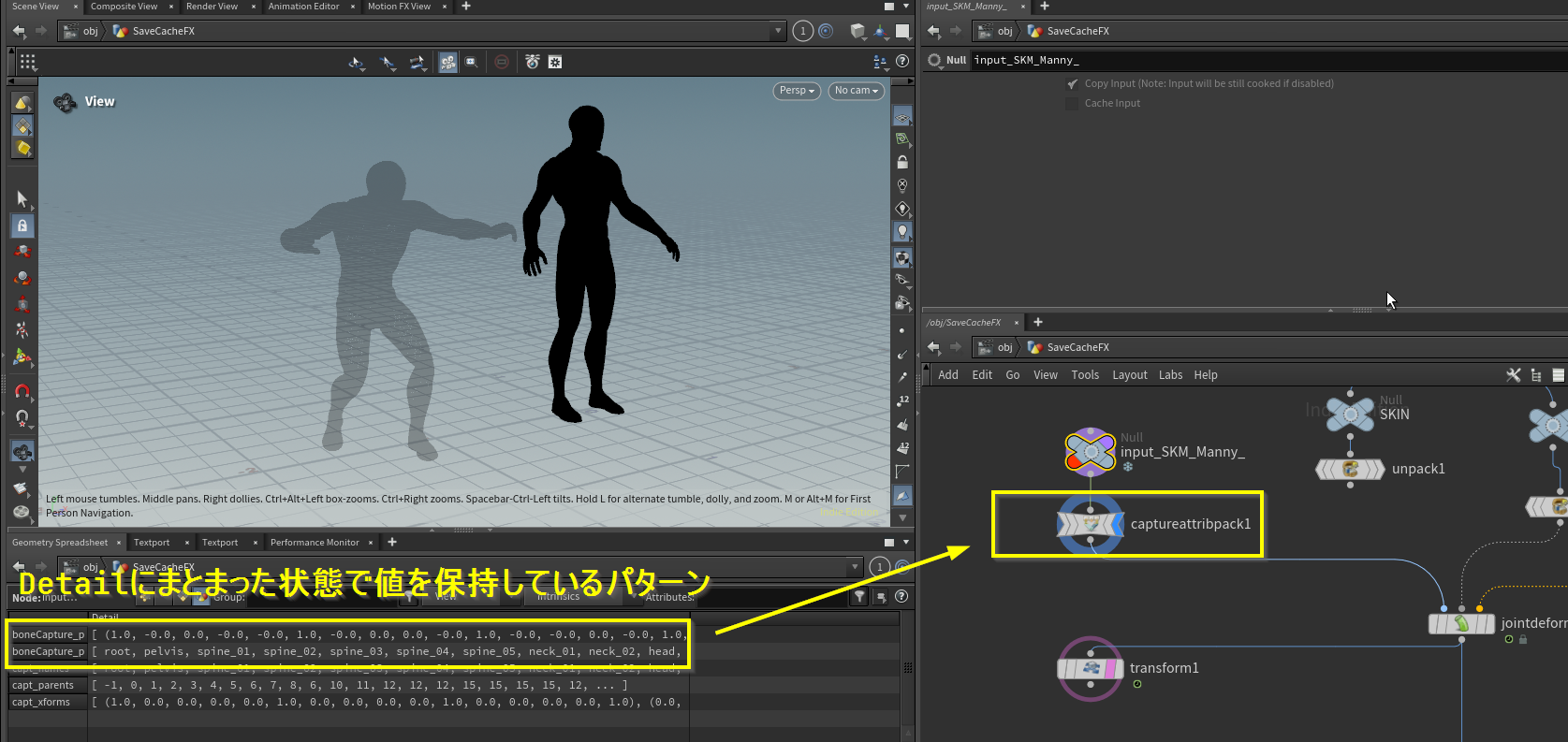The width and height of the screenshot is (1568, 742).
Task: Toggle the Cache Input checkbox
Action: 1072,103
